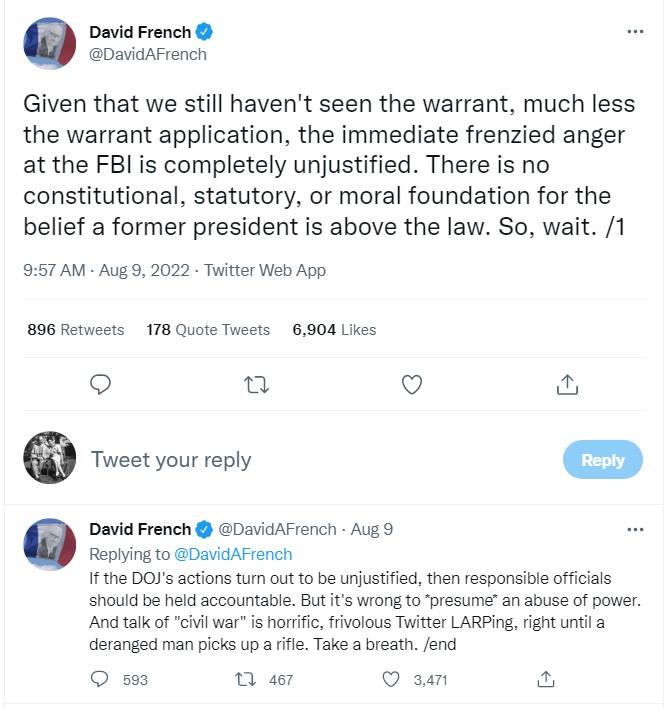Click the reply speech bubble on main tweet
The height and width of the screenshot is (709, 665).
[100, 385]
